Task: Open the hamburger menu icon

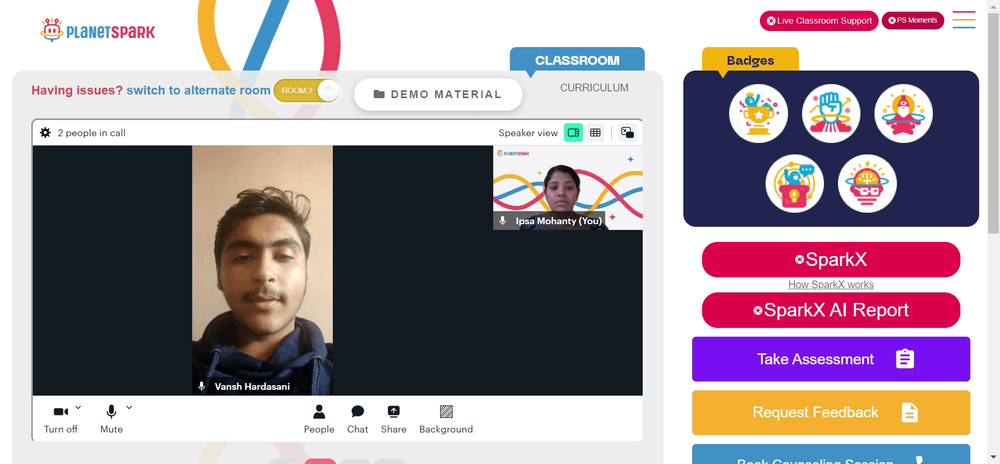Action: [x=964, y=20]
